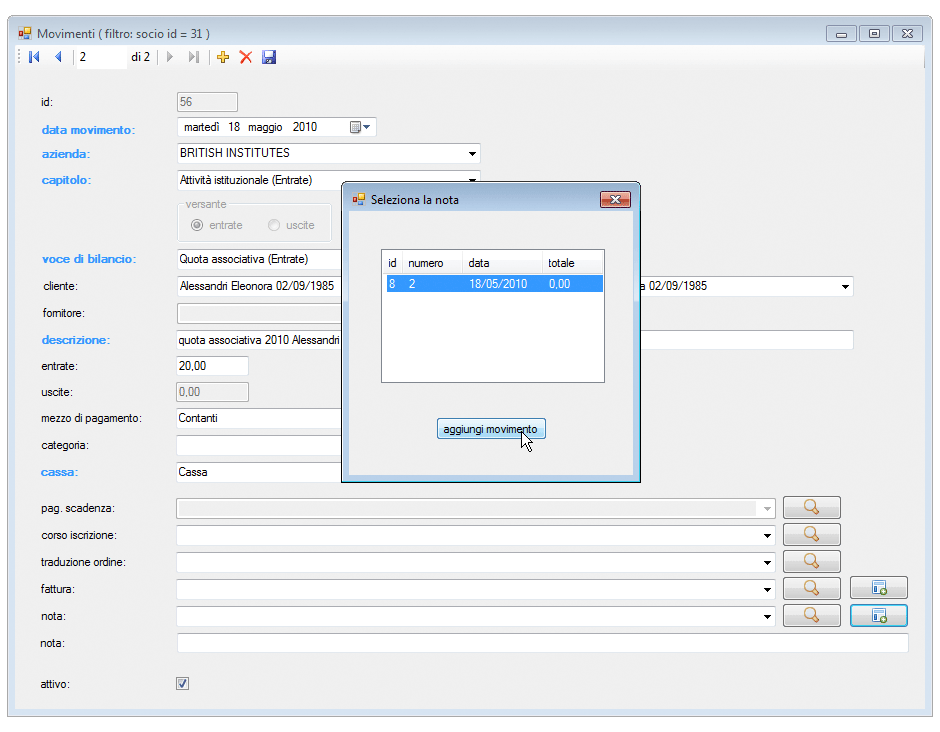
Task: Click the aggiungi movimento button
Action: pos(491,429)
